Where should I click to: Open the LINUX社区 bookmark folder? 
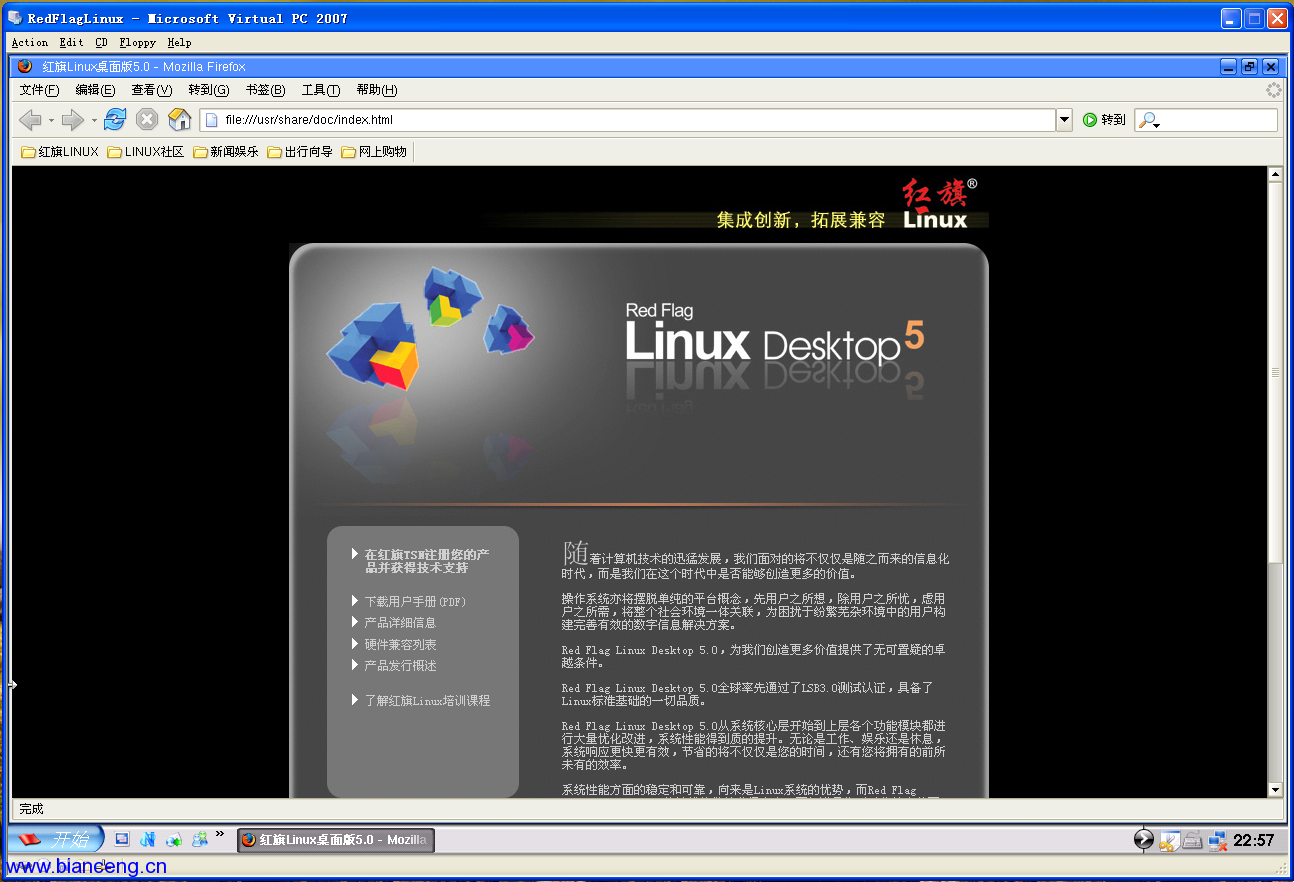[146, 152]
